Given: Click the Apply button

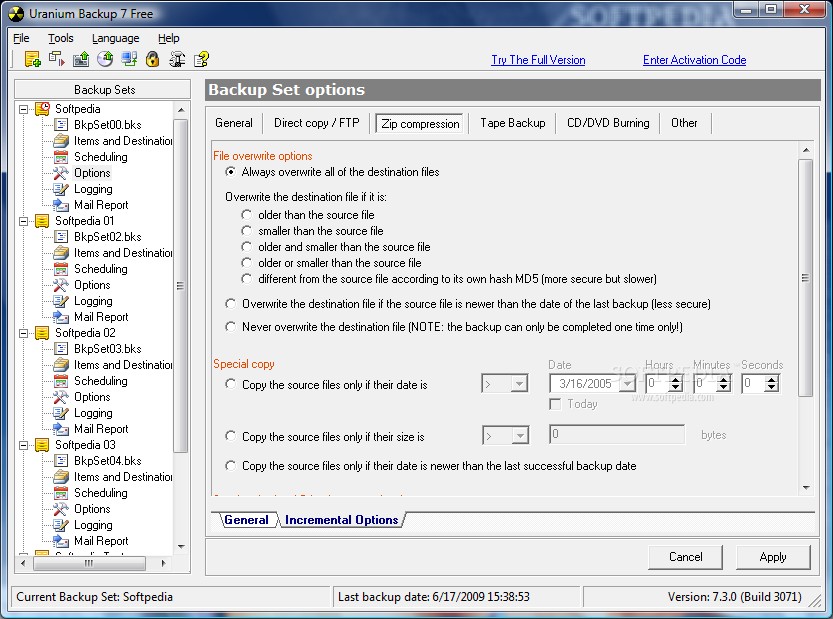Looking at the screenshot, I should pyautogui.click(x=773, y=557).
